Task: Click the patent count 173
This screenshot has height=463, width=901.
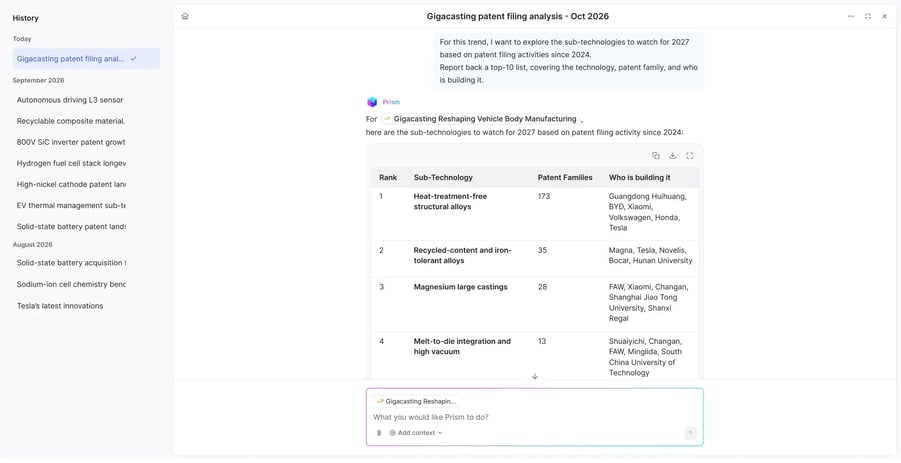Action: (x=544, y=196)
